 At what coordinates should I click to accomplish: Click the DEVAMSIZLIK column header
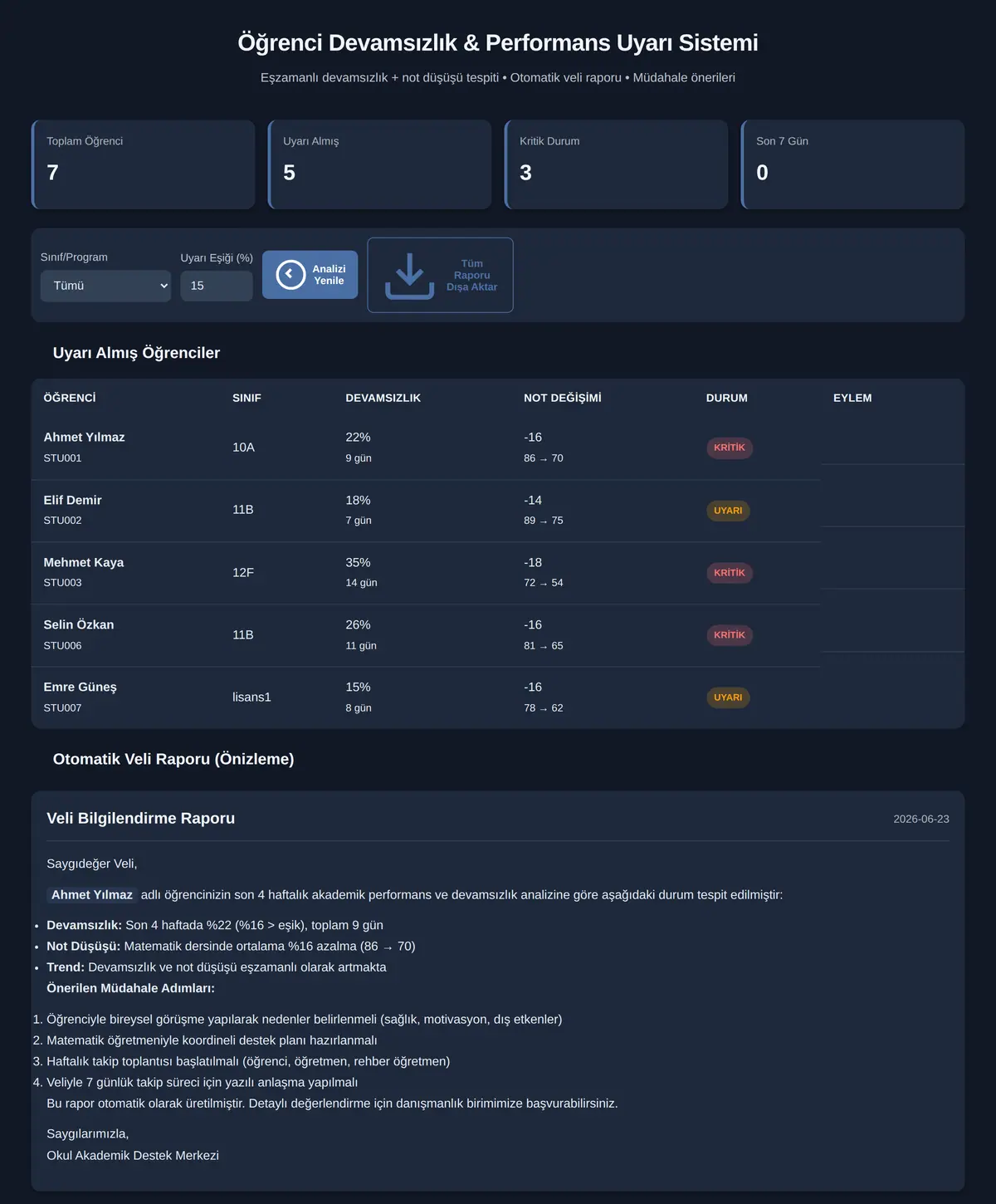point(383,399)
